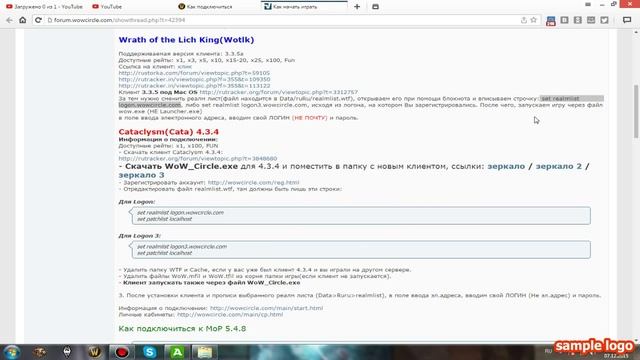
Task: Click the 'Как подключиться к MoP 5.4.8' heading
Action: pyautogui.click(x=182, y=329)
